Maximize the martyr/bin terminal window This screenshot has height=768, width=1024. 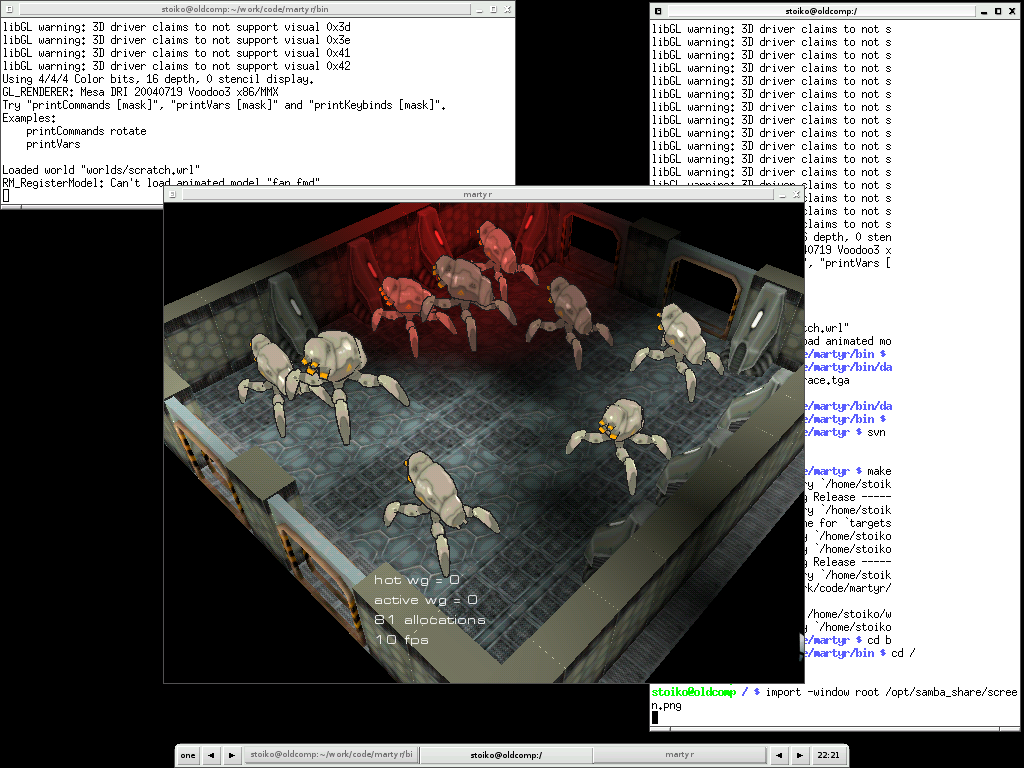(x=494, y=9)
